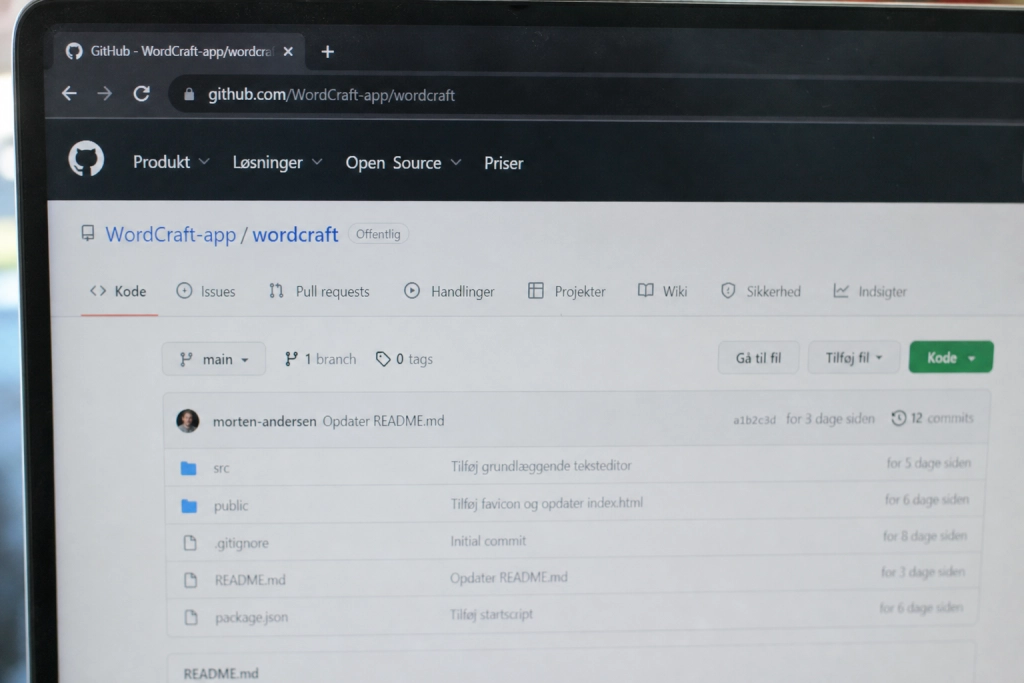Switch to the Issues tab
This screenshot has width=1024, height=683.
206,291
